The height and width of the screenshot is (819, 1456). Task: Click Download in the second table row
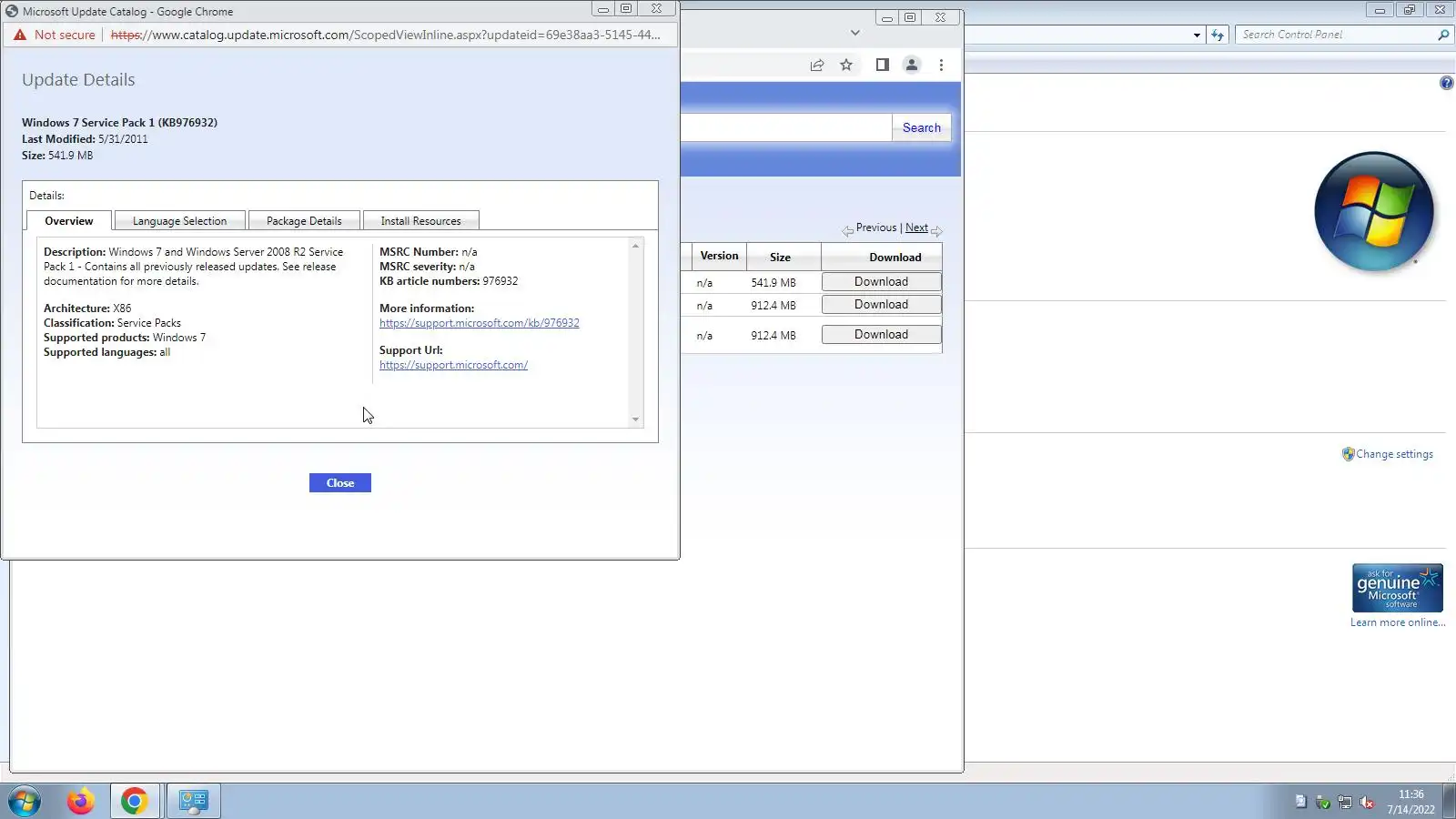(x=881, y=305)
